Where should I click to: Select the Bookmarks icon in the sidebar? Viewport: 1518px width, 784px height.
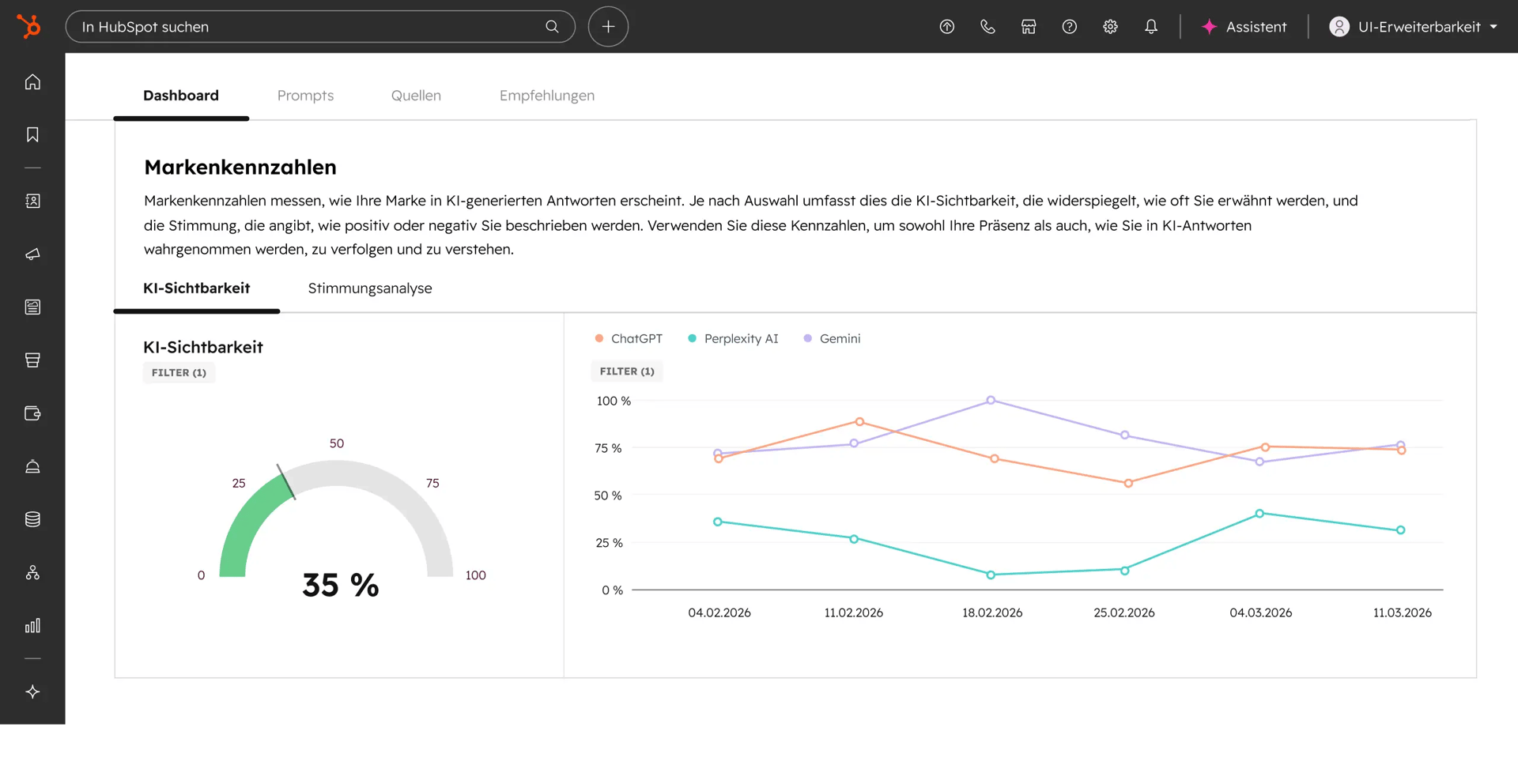coord(32,134)
